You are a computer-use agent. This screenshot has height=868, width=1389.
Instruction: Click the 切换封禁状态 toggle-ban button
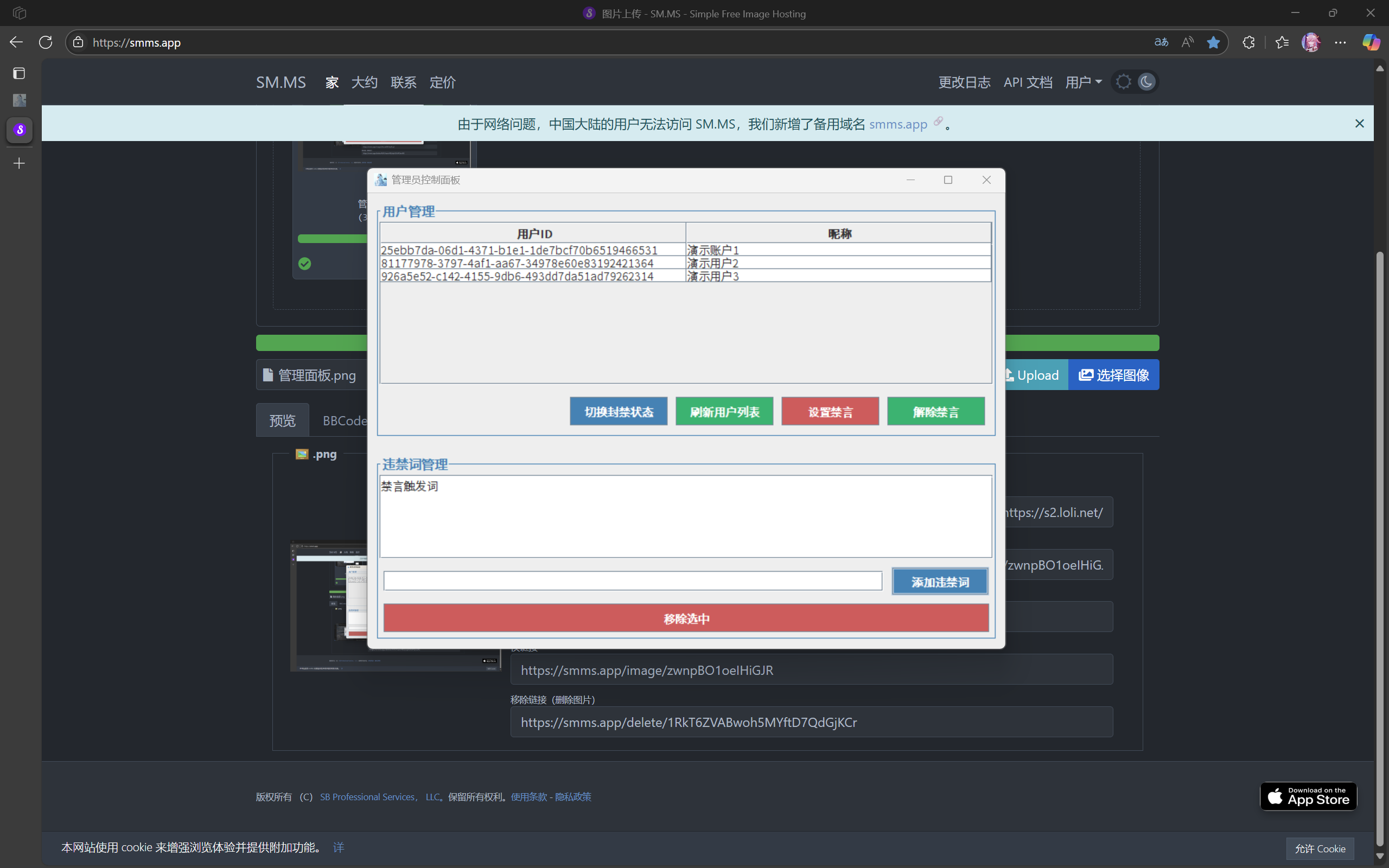[x=618, y=412]
